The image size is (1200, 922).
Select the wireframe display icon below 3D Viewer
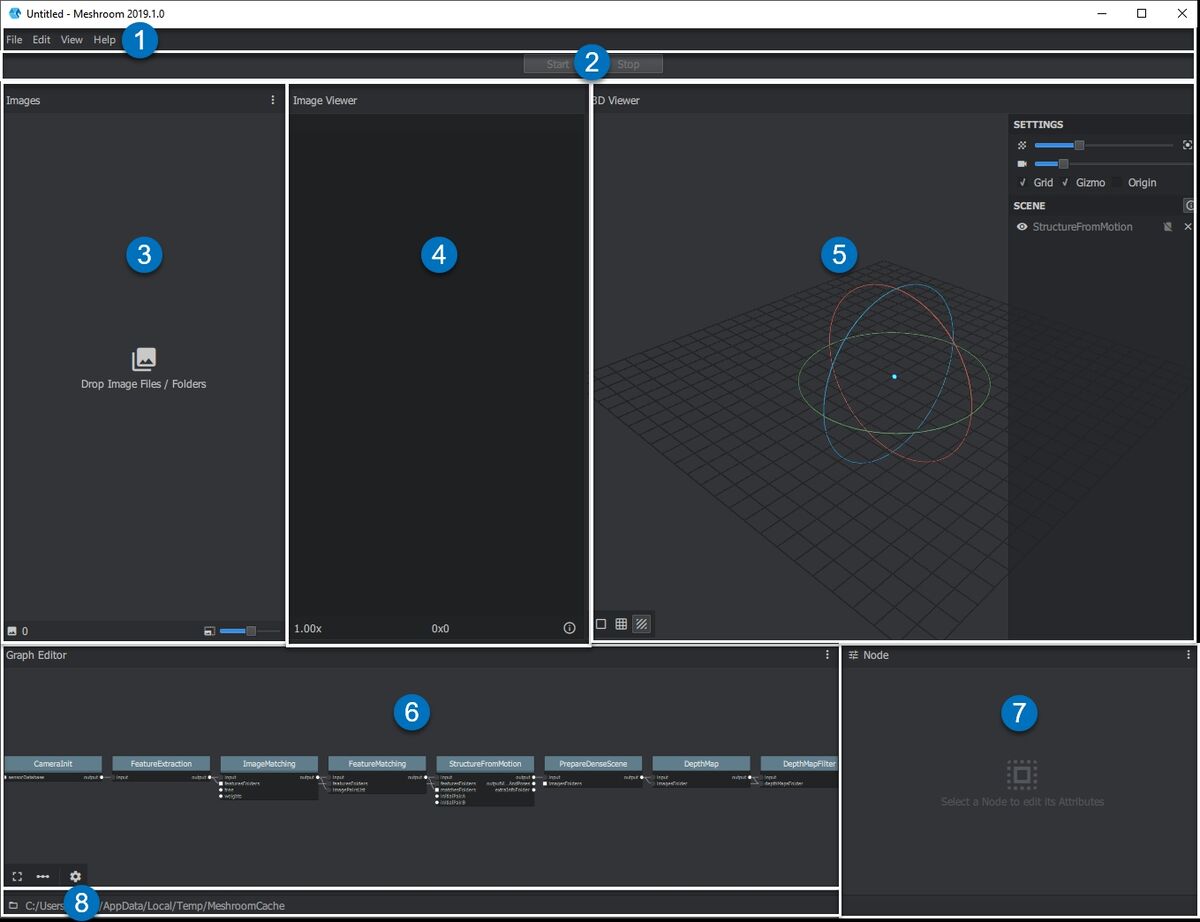[641, 623]
